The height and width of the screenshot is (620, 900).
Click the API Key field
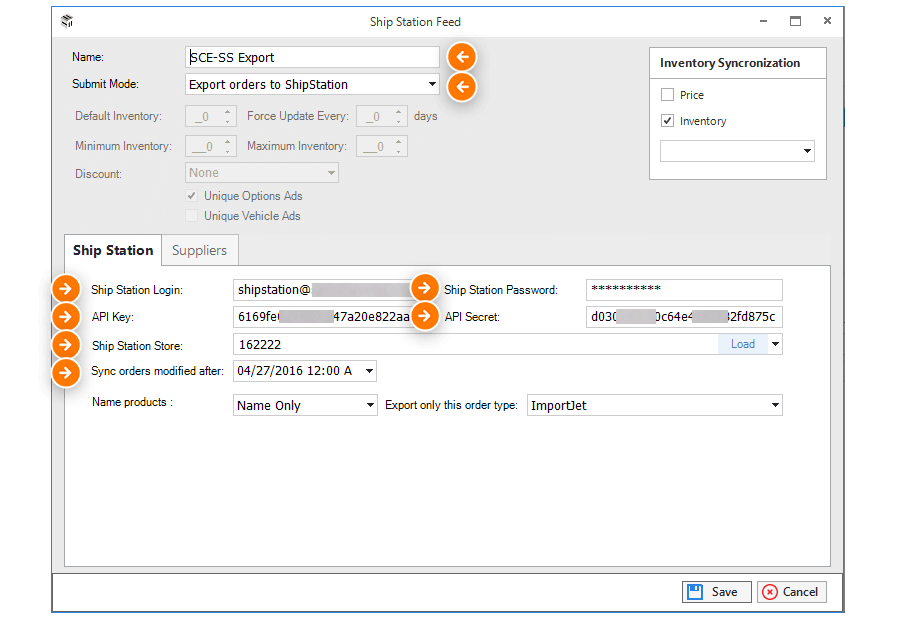pyautogui.click(x=324, y=317)
